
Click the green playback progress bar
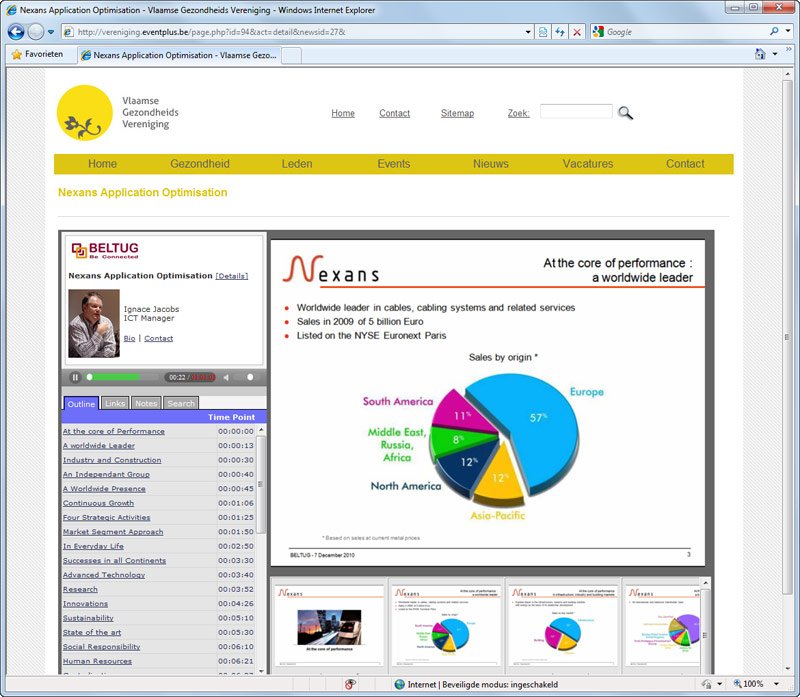[114, 377]
